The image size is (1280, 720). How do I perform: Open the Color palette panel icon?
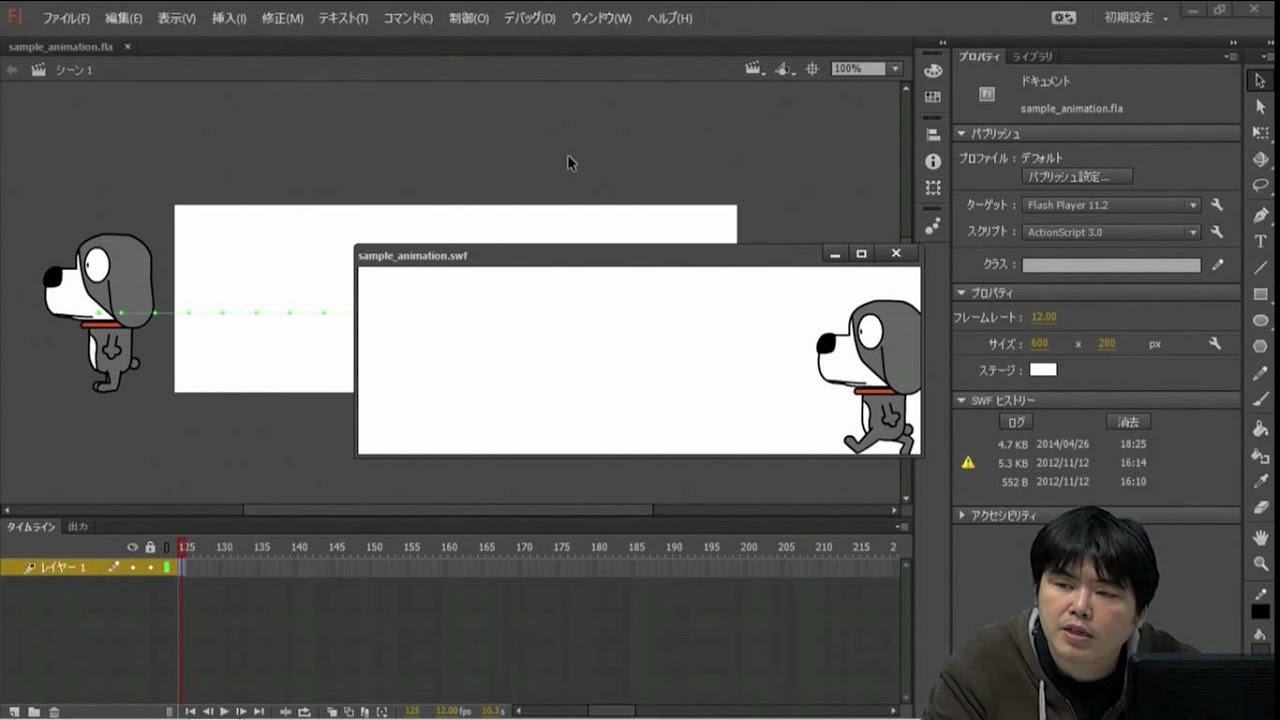933,71
